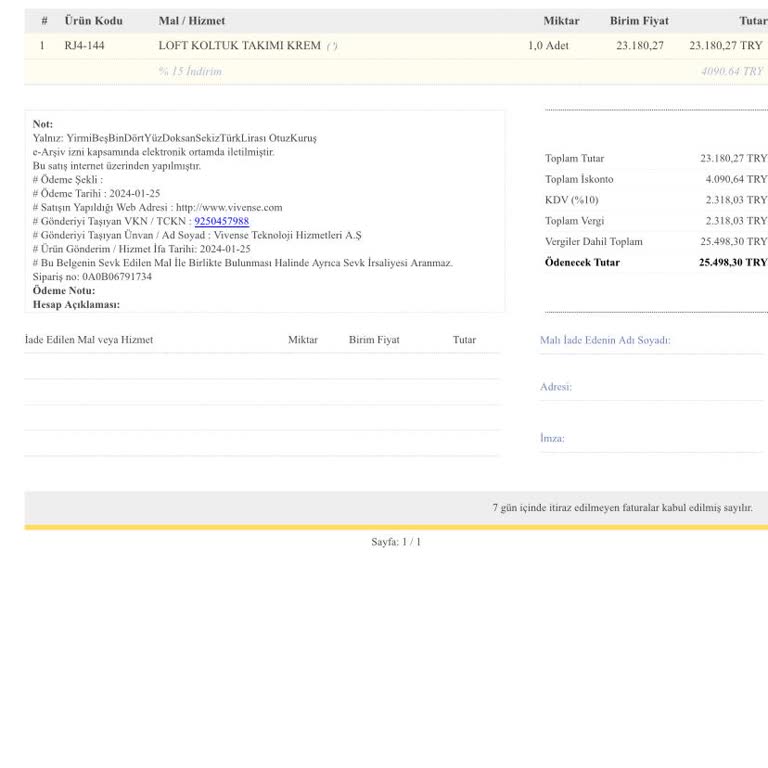Screen dimensions: 768x768
Task: Click the '% 15 İndirim' discount text
Action: pyautogui.click(x=190, y=71)
